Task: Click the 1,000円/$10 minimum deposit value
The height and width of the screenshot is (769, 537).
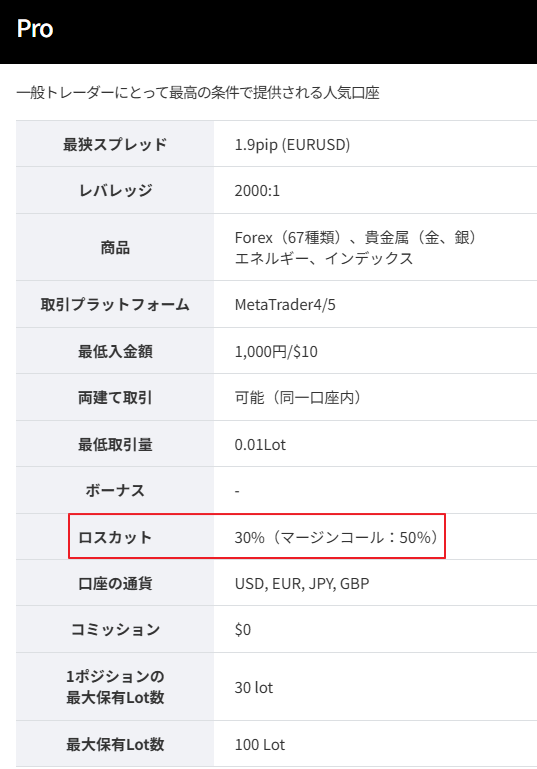Action: coord(276,352)
